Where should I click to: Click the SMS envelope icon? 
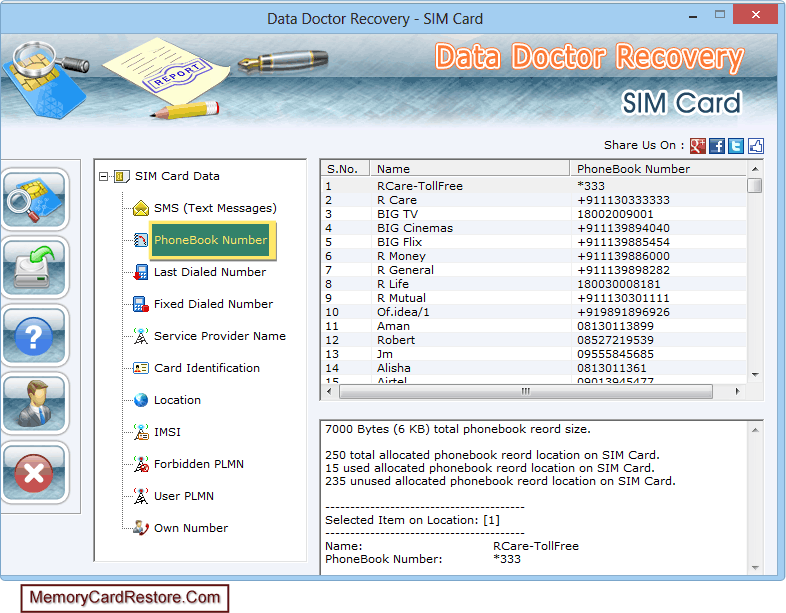[141, 208]
